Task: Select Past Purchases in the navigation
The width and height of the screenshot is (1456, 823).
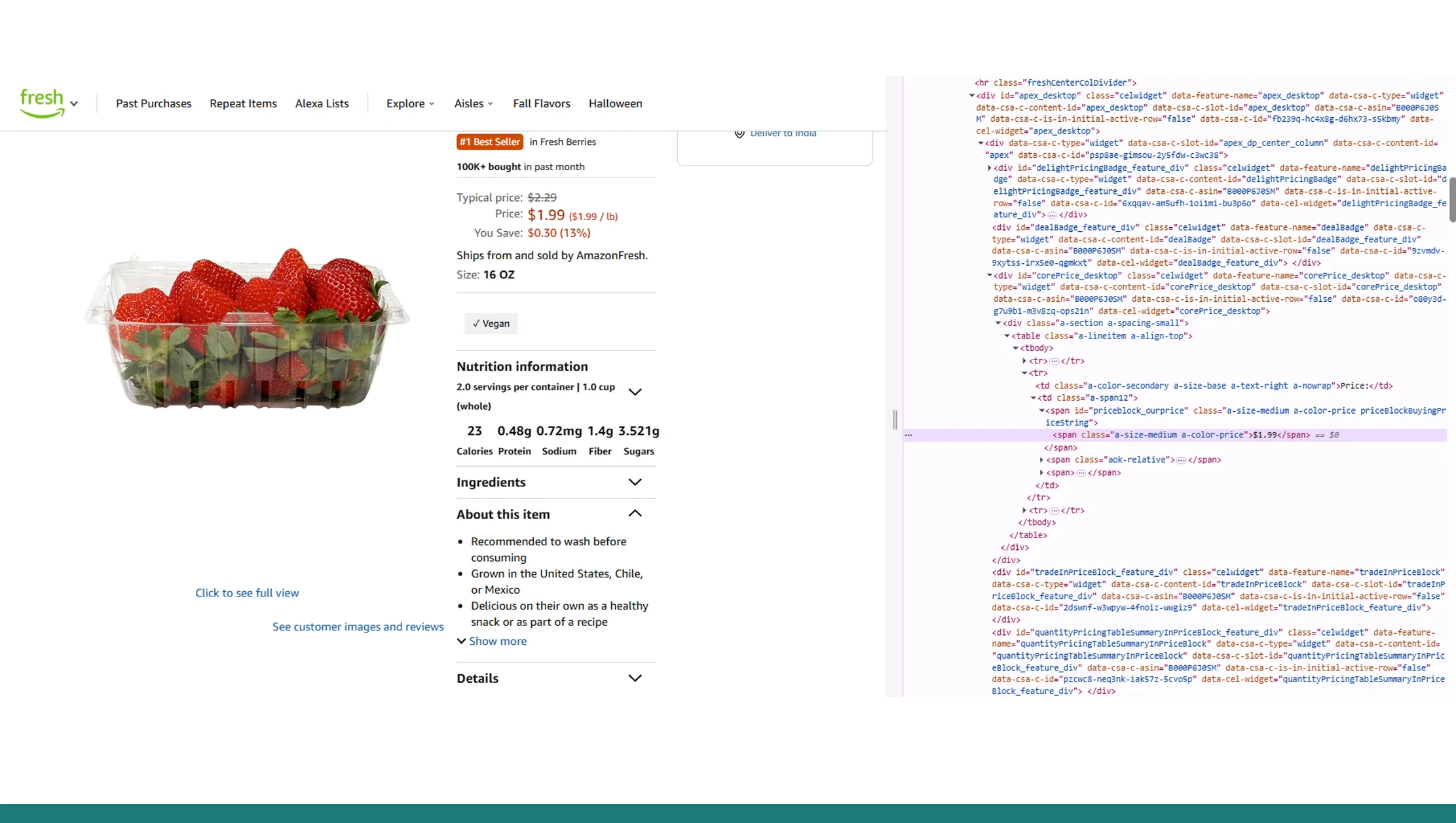Action: tap(153, 103)
